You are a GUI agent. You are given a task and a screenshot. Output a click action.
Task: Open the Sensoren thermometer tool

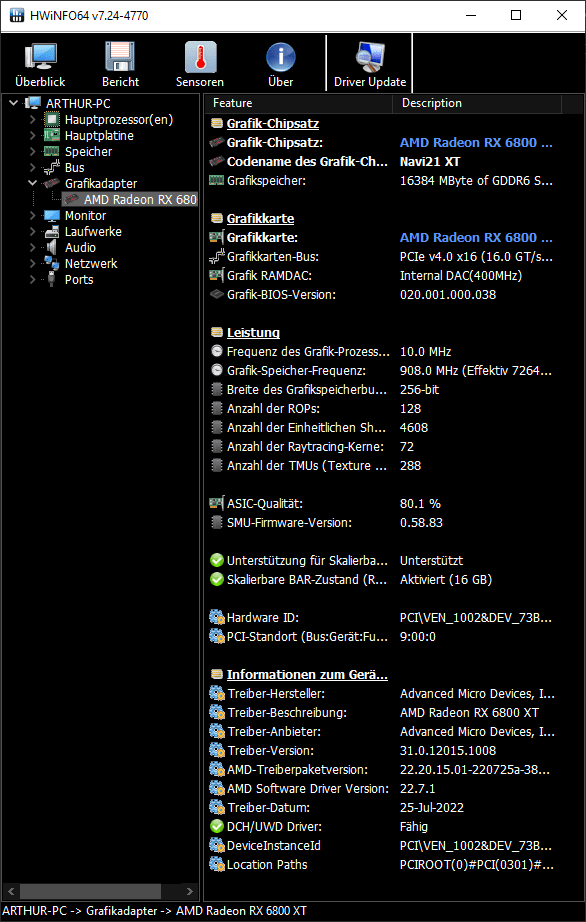click(200, 64)
